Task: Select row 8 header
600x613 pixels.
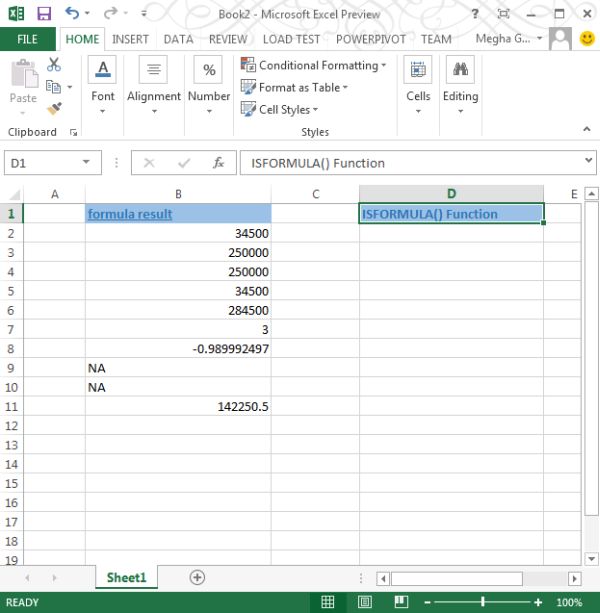Action: click(11, 348)
